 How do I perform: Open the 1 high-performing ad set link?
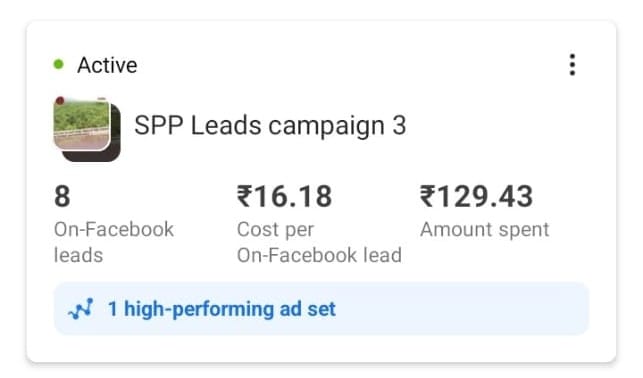222,309
